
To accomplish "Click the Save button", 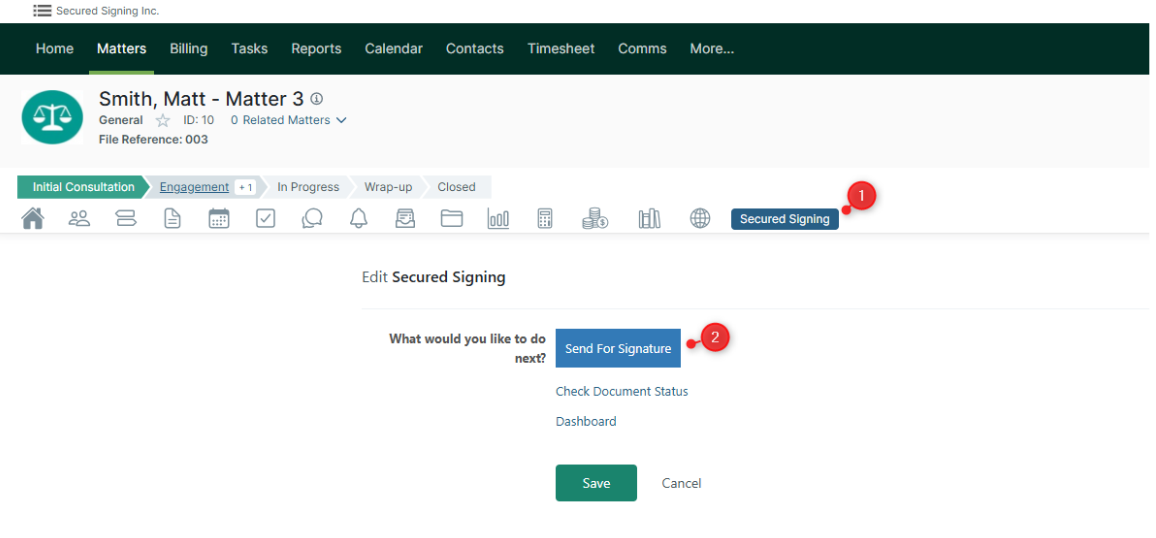I will tap(596, 483).
